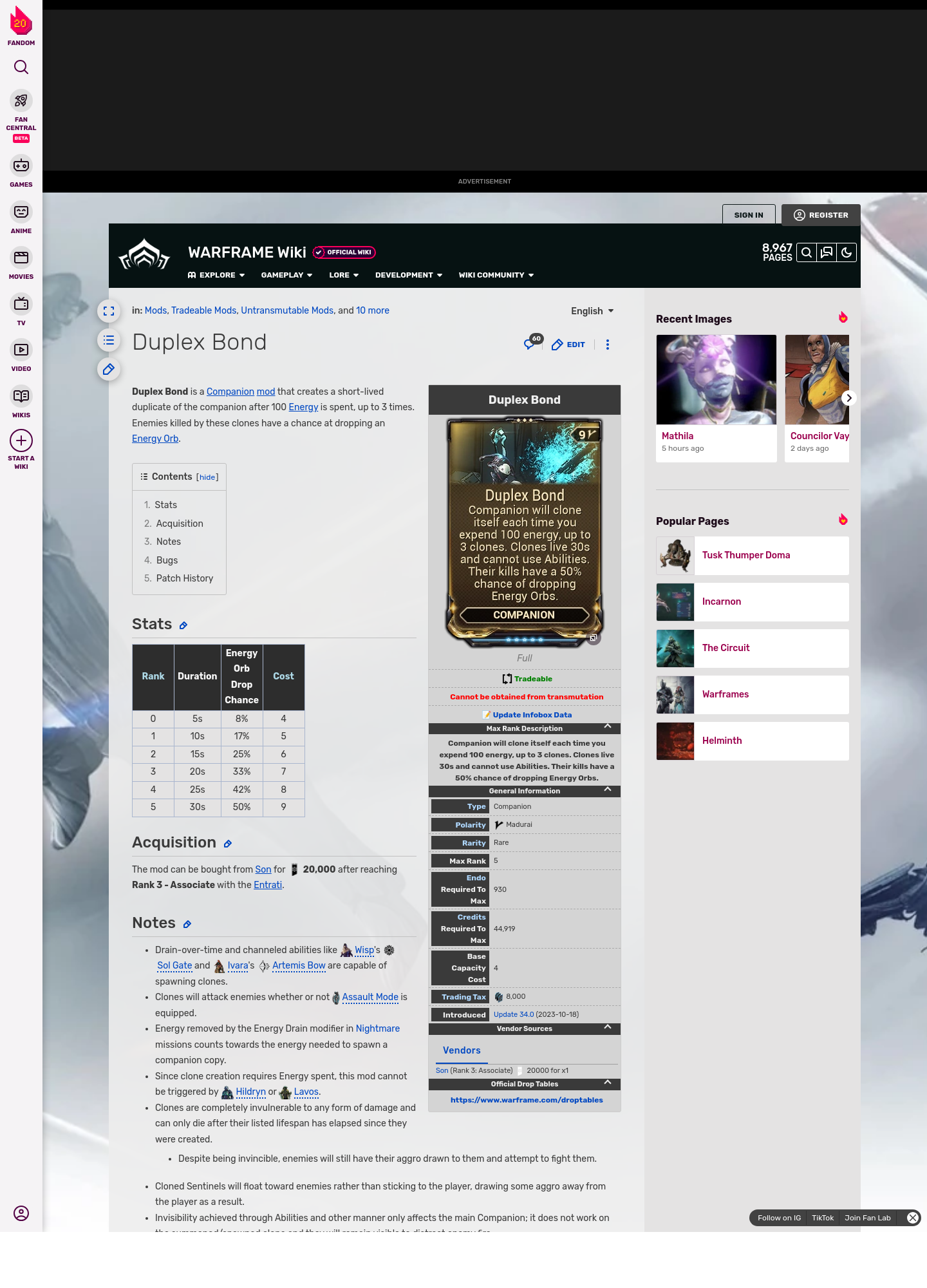Image resolution: width=927 pixels, height=1288 pixels.
Task: Advance Recent Images carousel arrow
Action: (x=848, y=398)
